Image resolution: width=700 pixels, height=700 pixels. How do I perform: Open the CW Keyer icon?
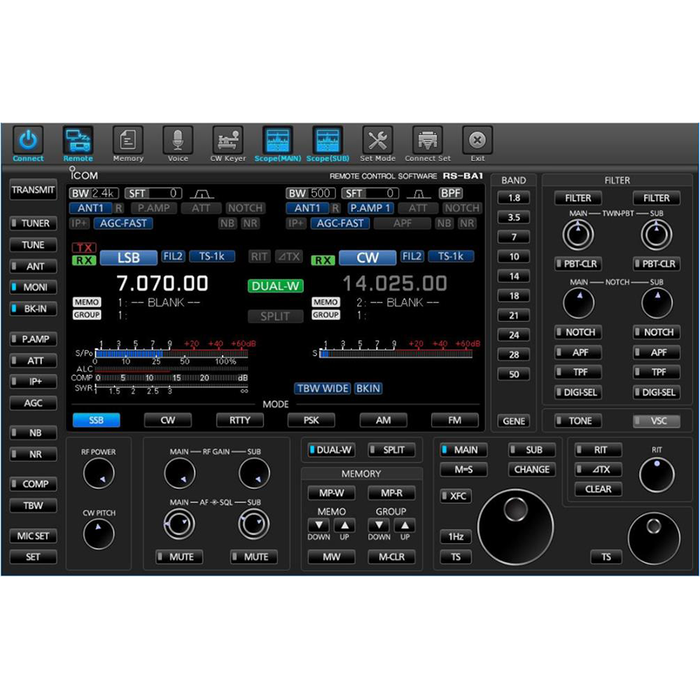[228, 141]
